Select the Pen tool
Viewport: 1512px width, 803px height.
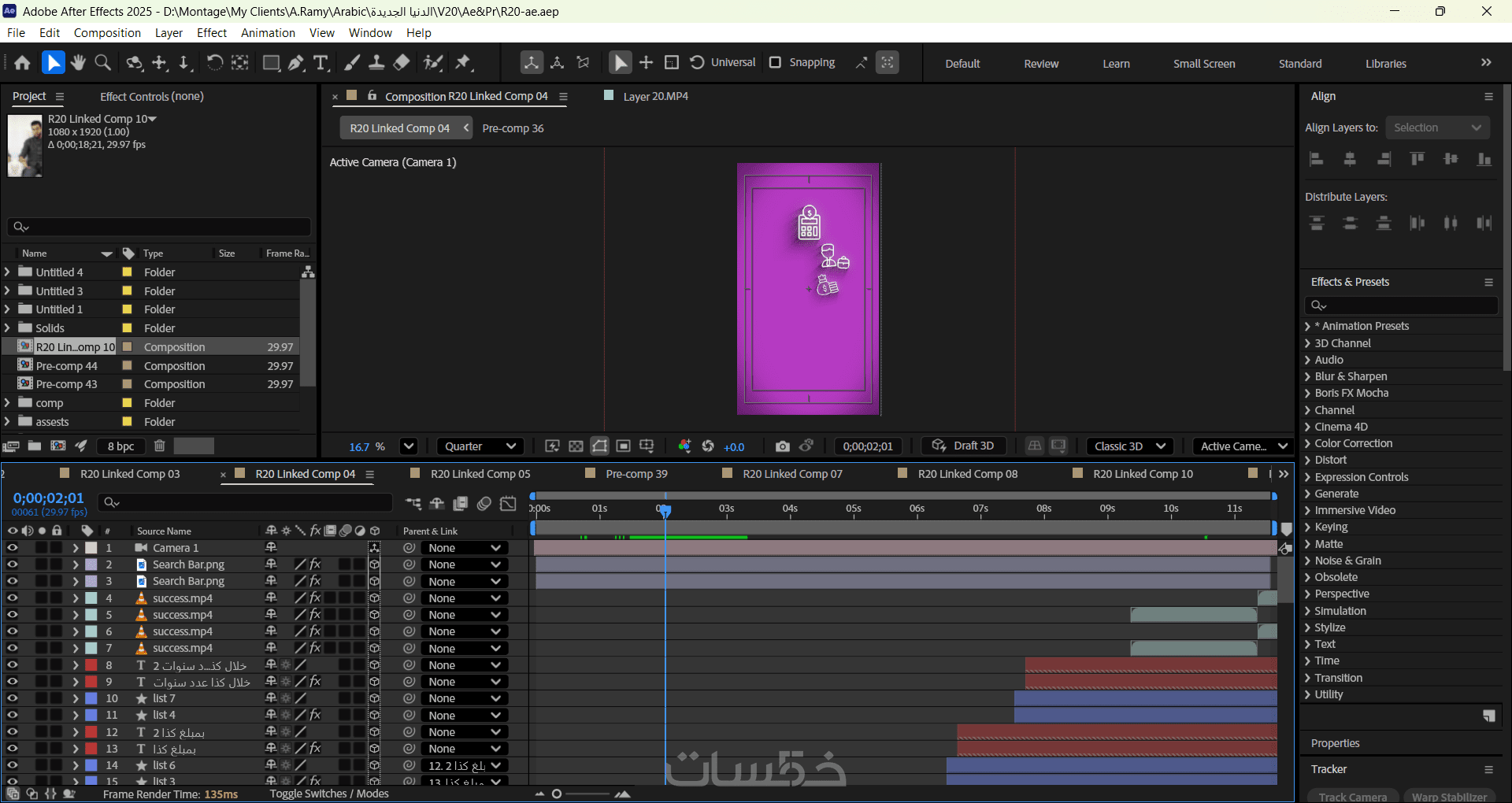tap(296, 63)
